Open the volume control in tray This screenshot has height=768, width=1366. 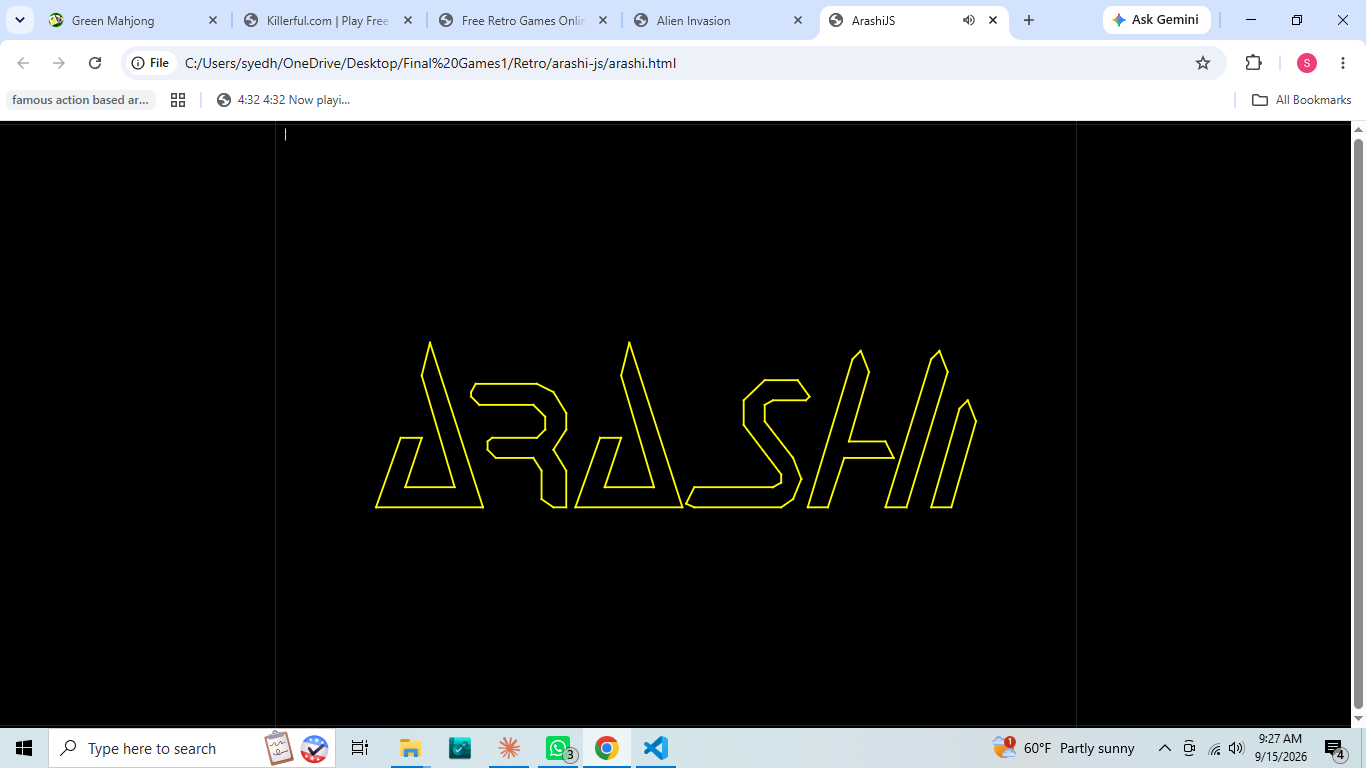[1237, 748]
